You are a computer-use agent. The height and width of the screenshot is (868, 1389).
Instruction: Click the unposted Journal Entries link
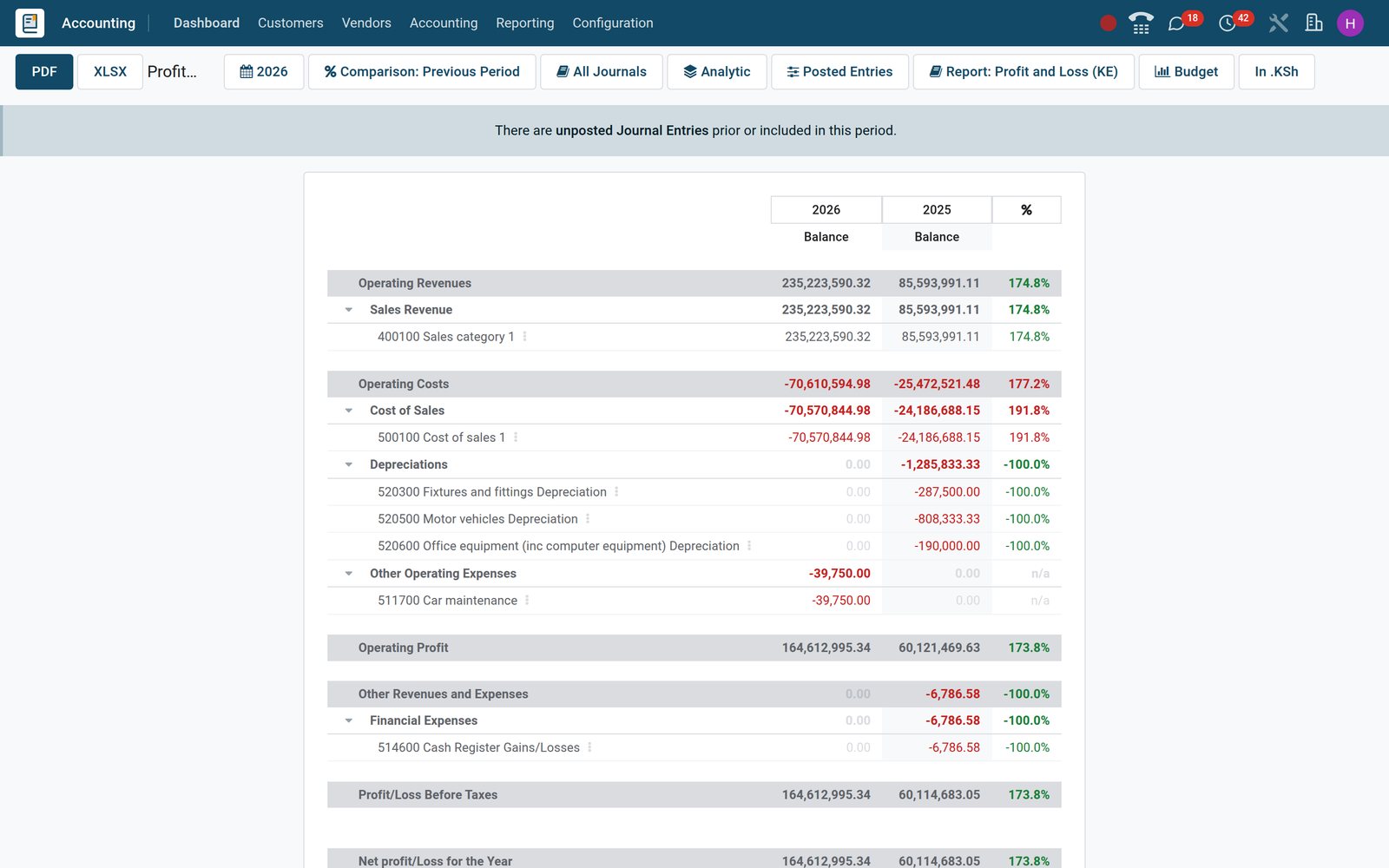632,130
